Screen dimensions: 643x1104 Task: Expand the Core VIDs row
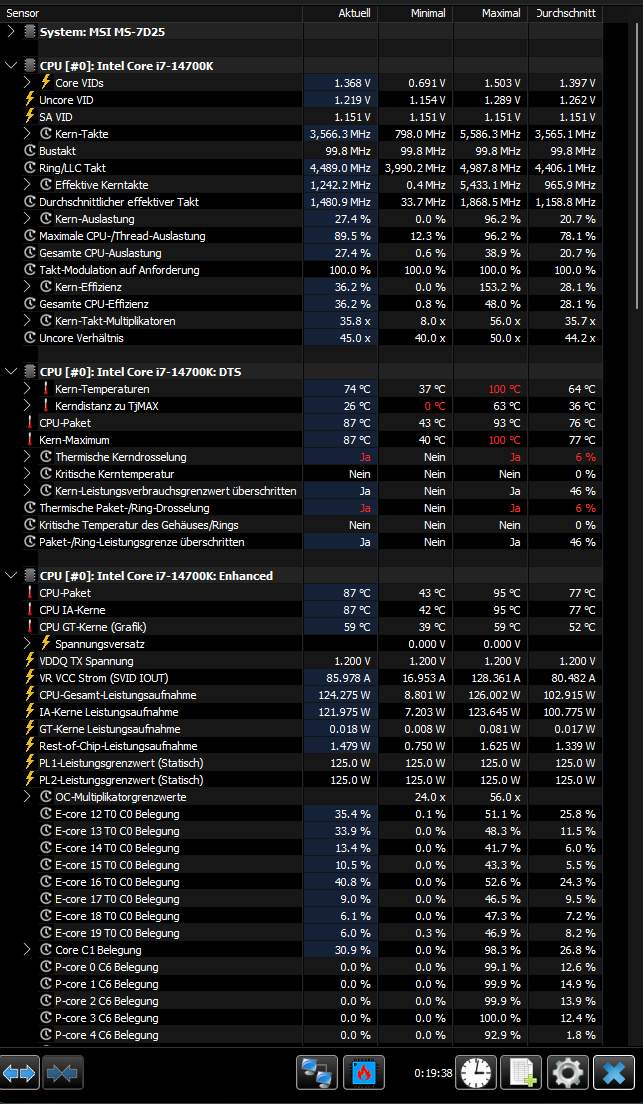pos(27,82)
